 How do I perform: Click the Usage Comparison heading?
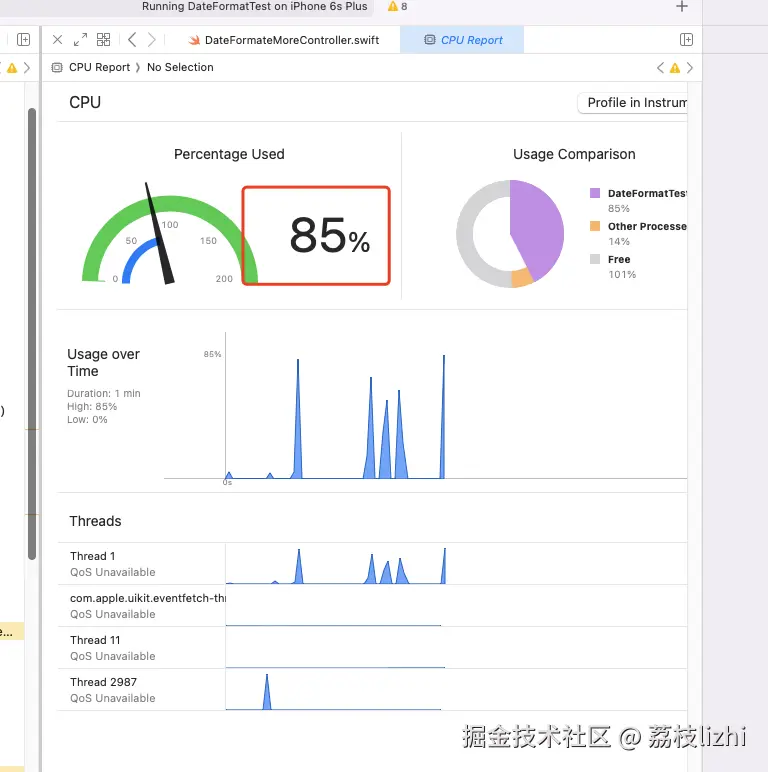(x=574, y=154)
